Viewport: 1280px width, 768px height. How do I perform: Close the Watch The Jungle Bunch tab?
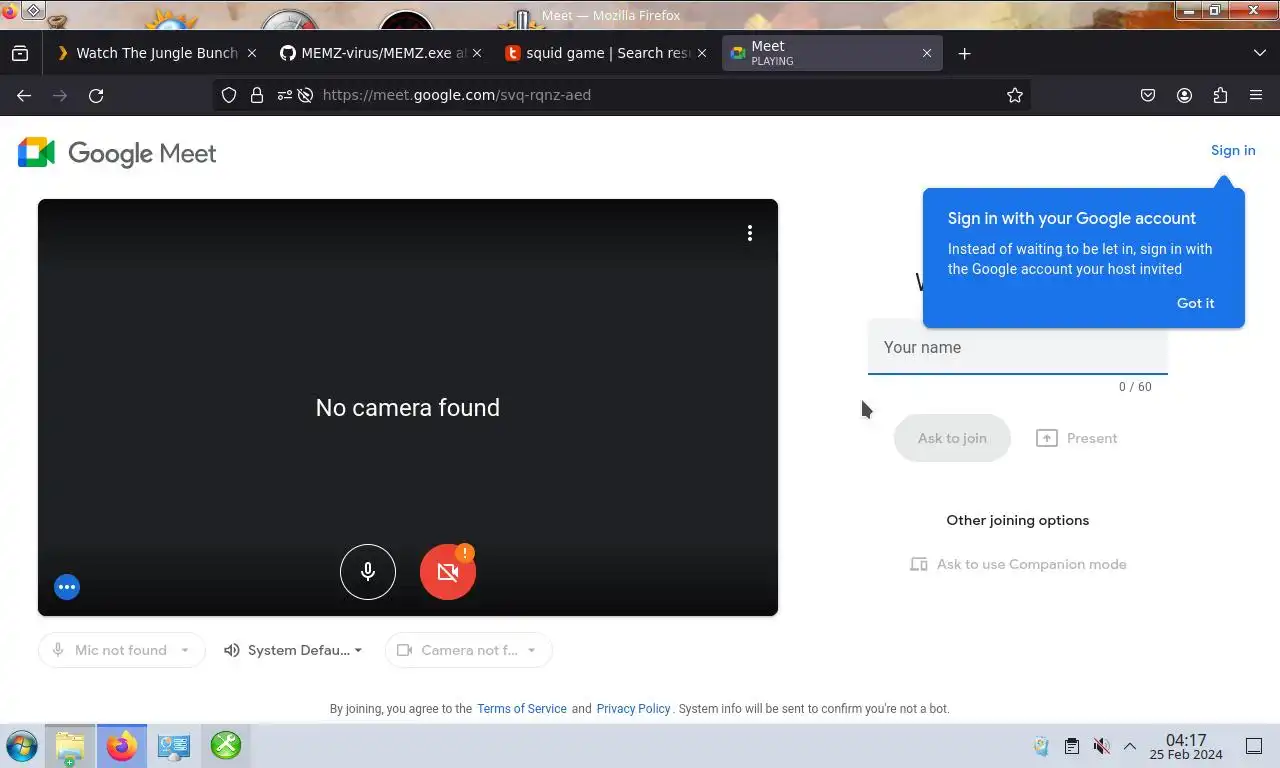click(252, 53)
